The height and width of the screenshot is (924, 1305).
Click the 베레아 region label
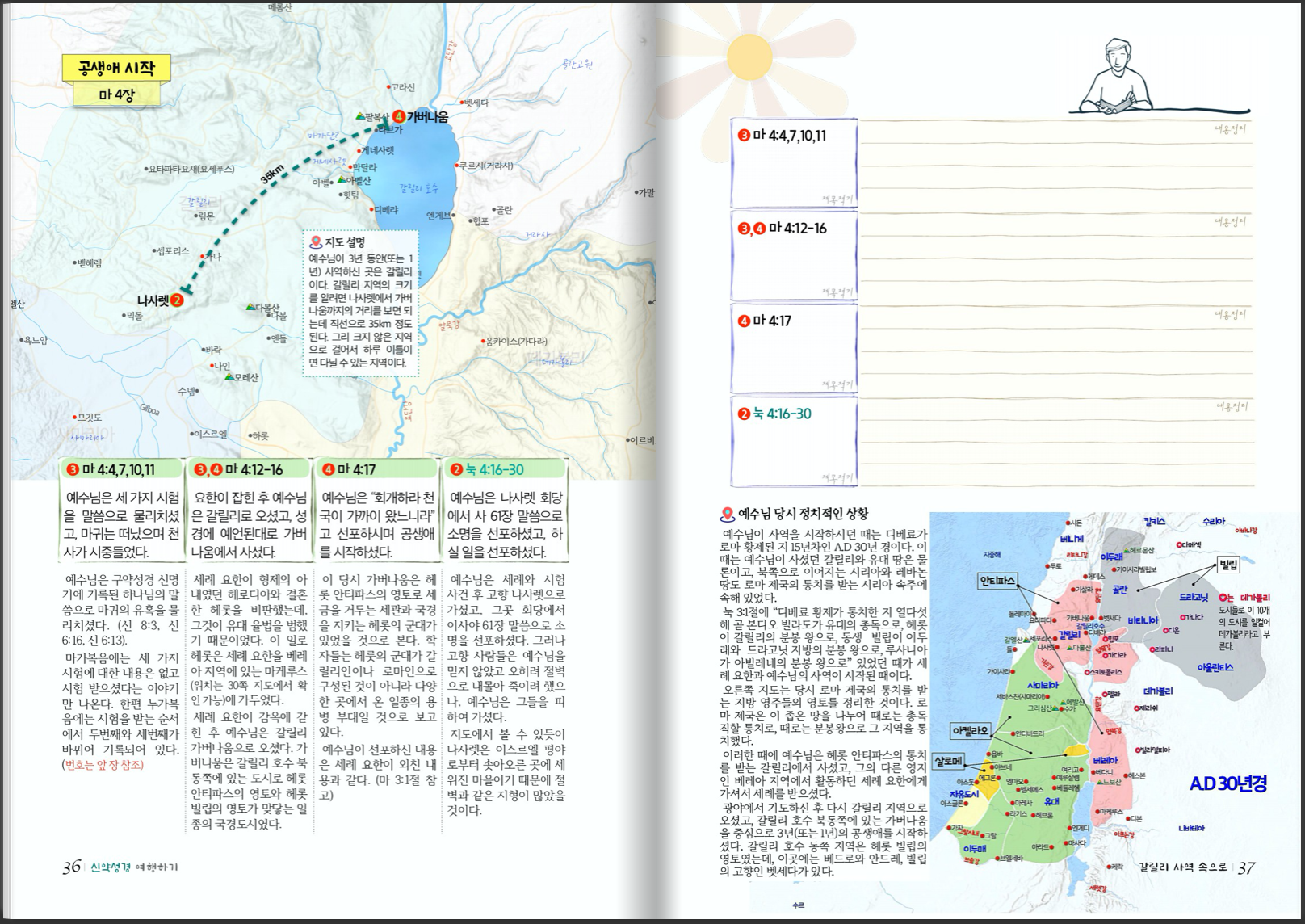click(x=1105, y=760)
